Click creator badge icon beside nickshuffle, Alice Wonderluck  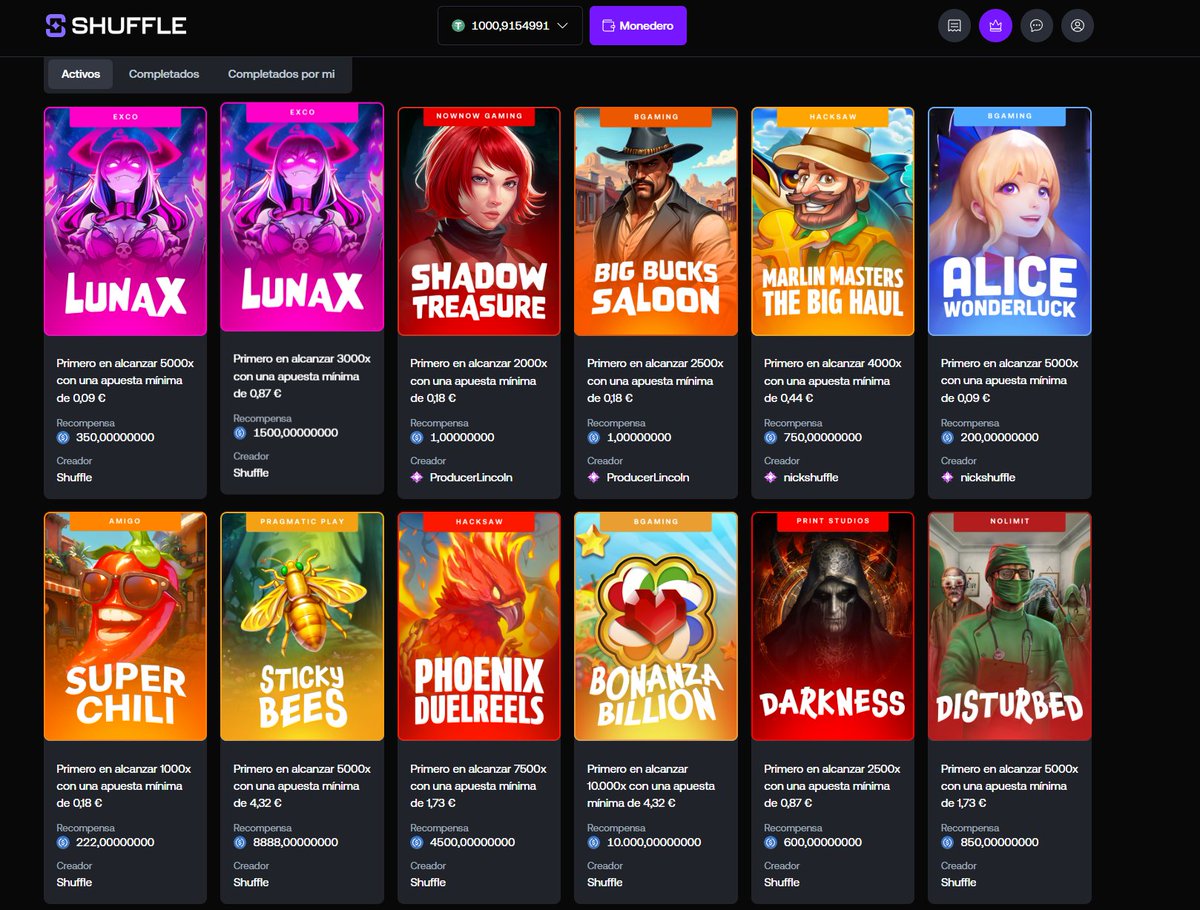pyautogui.click(x=948, y=478)
